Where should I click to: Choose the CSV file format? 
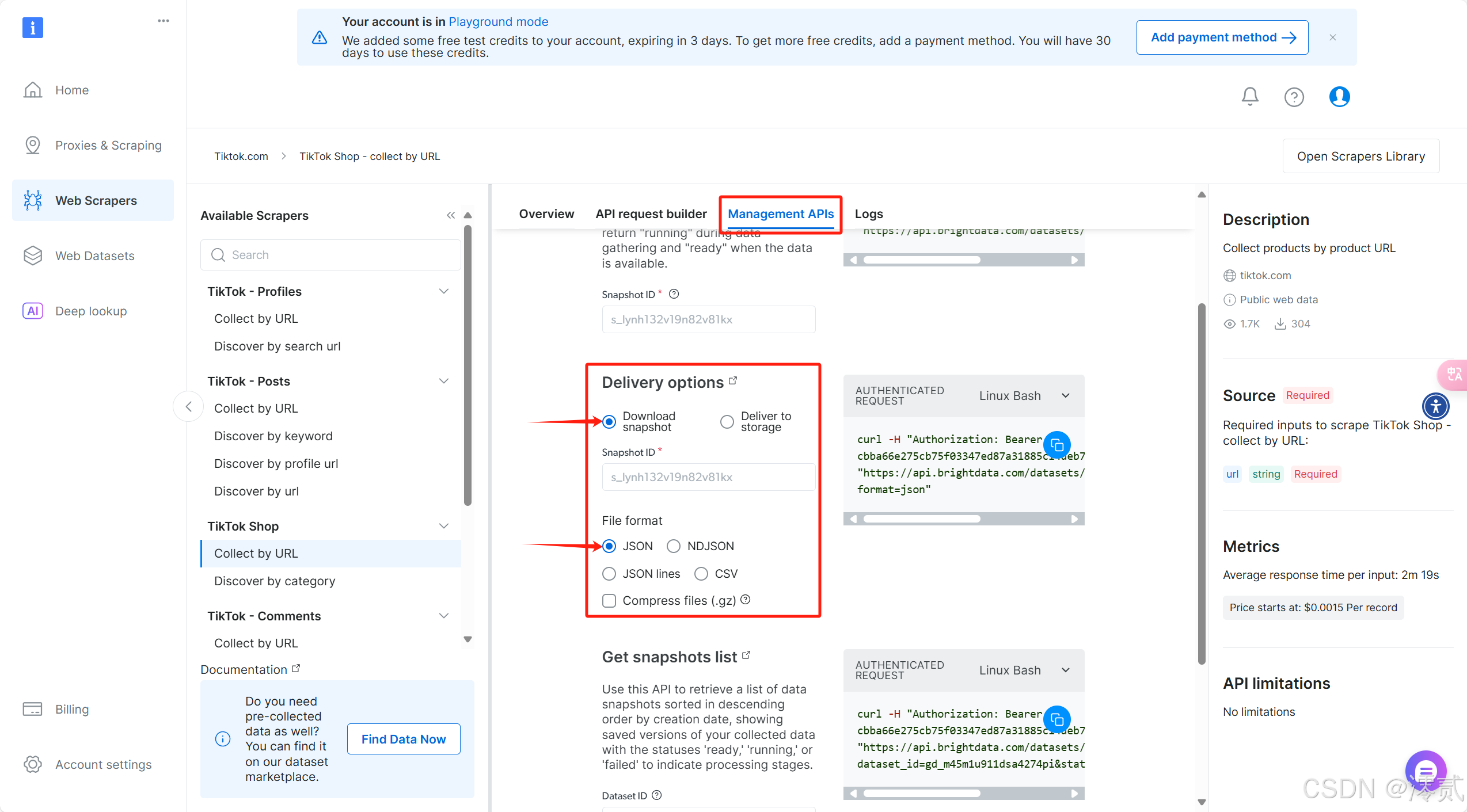[701, 574]
